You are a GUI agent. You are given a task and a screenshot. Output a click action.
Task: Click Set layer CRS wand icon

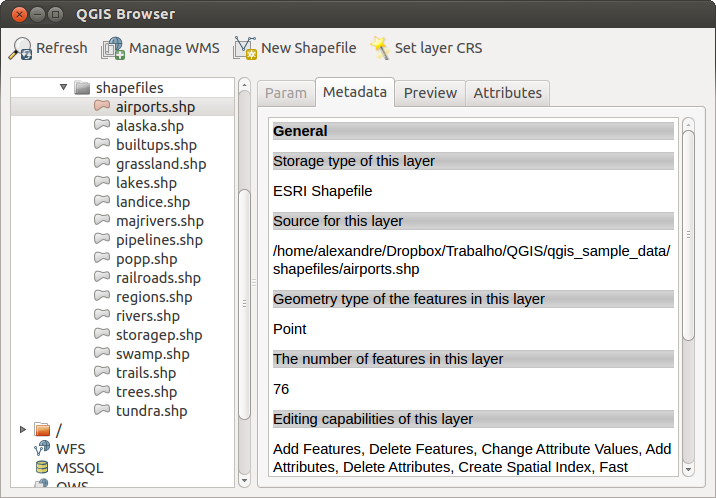(379, 48)
